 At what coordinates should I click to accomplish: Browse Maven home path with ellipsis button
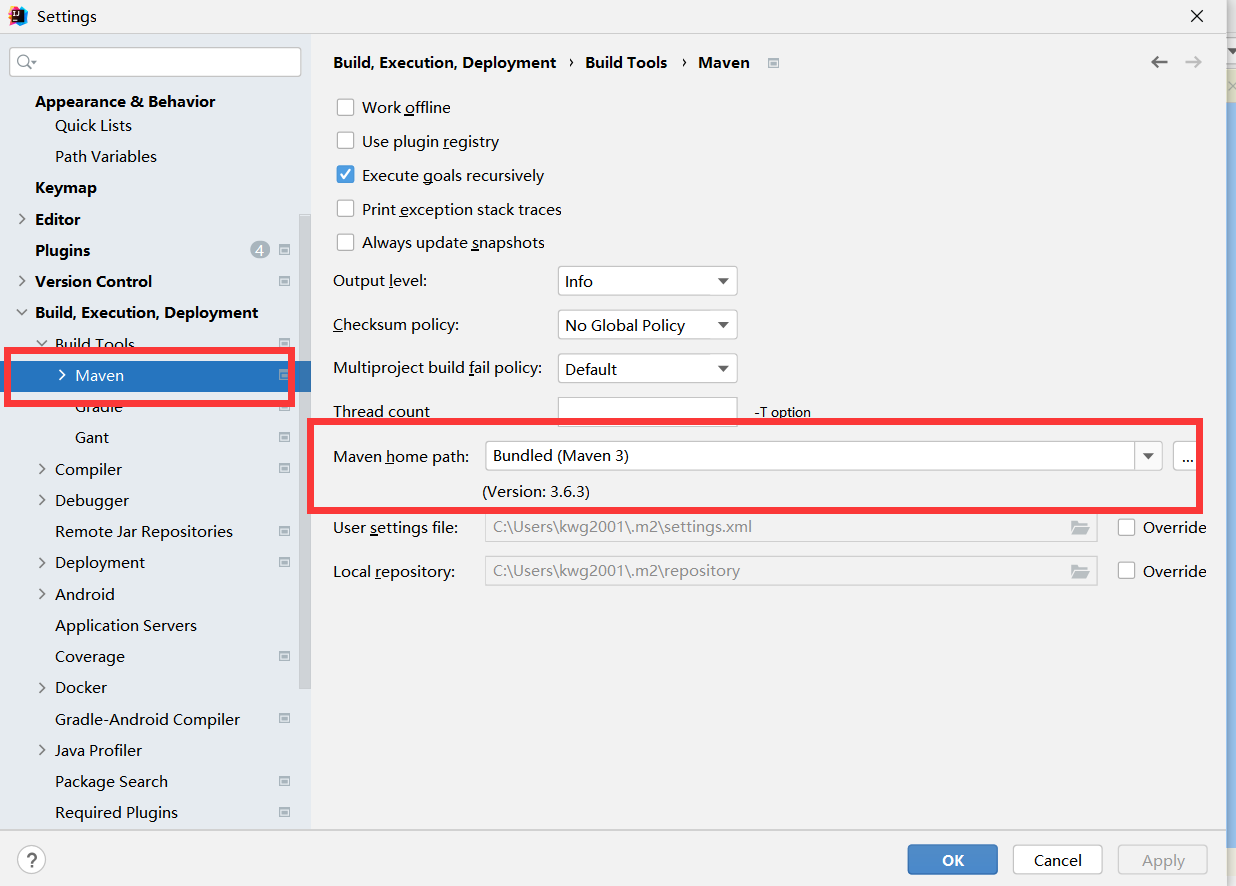(x=1186, y=456)
